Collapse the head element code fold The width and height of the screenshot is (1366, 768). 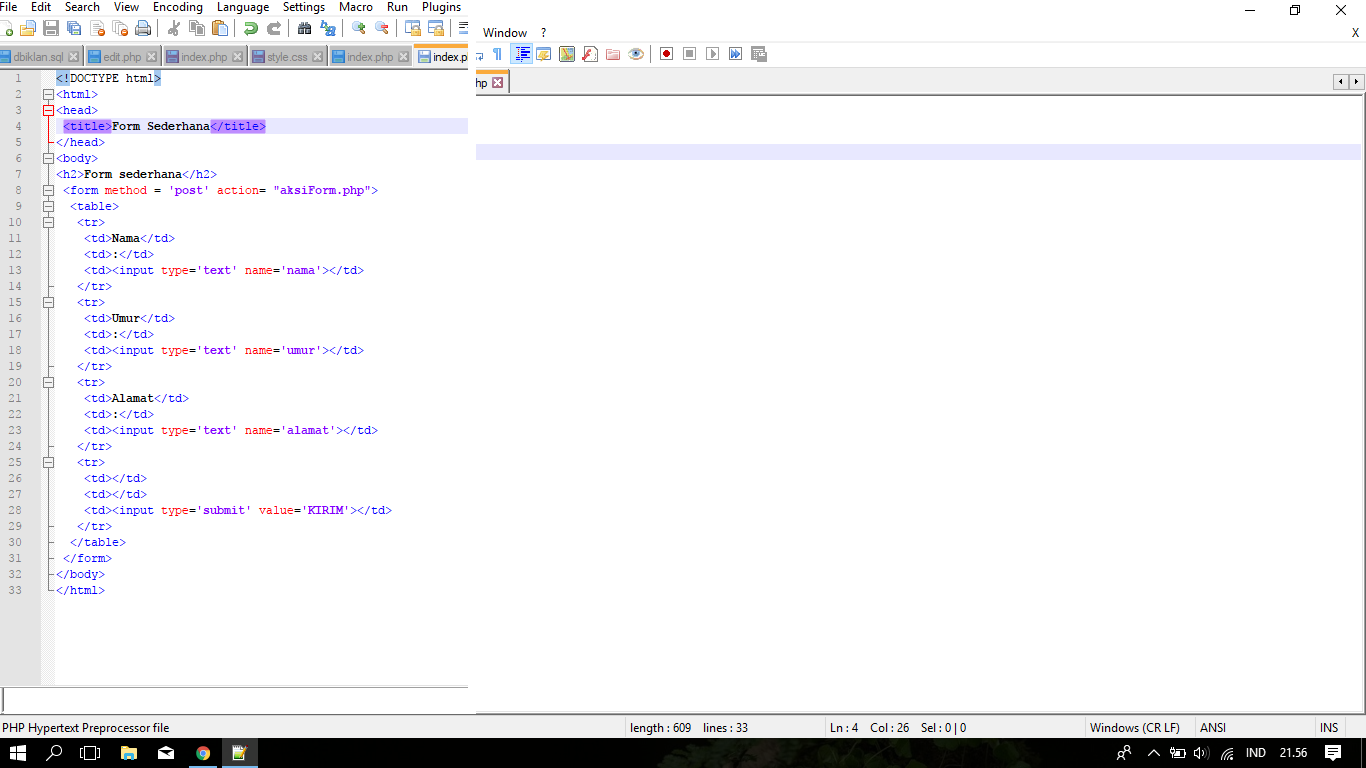49,110
